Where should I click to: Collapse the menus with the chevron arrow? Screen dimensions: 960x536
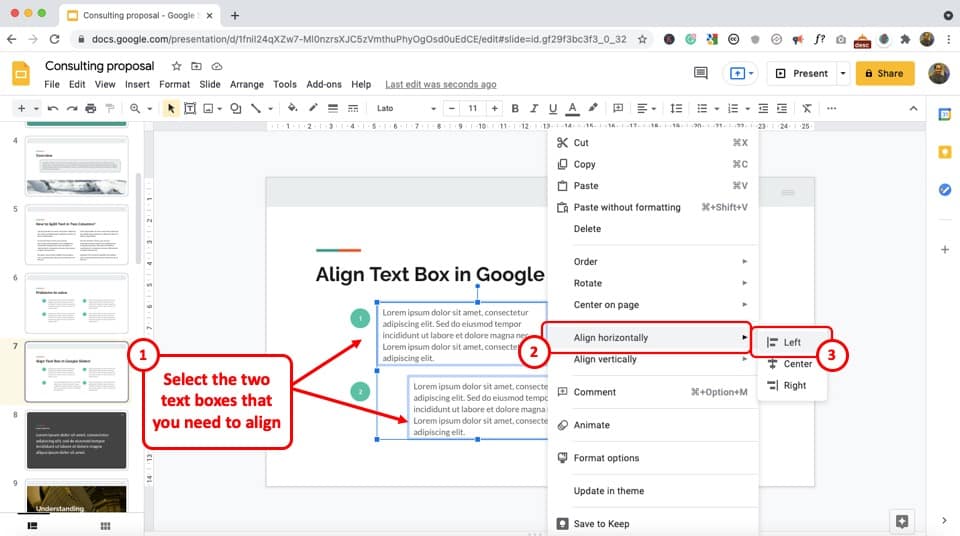point(913,108)
